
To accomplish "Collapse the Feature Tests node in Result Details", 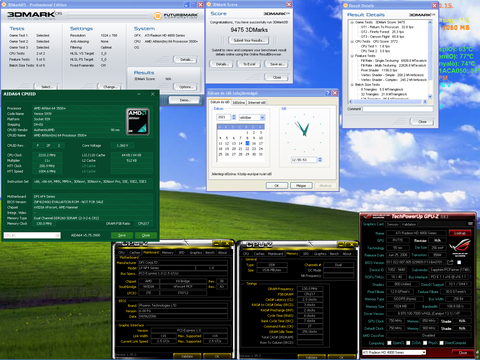I will click(x=352, y=56).
